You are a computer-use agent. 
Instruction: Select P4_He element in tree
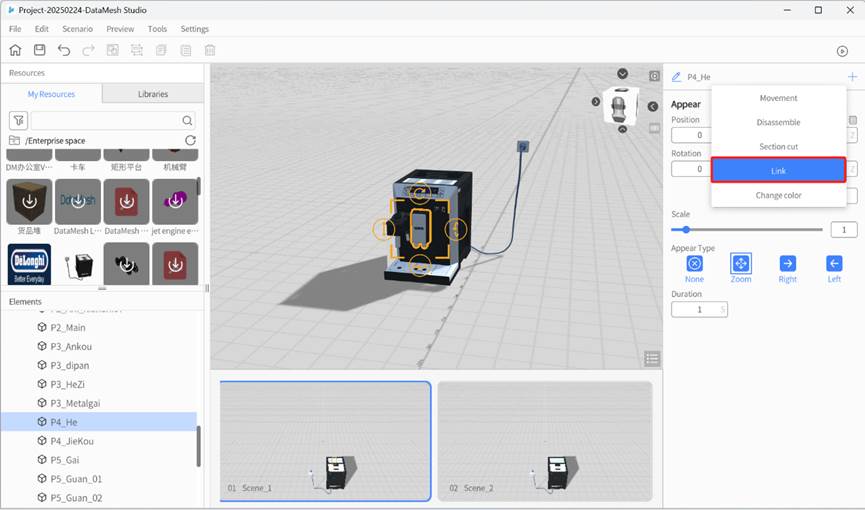pyautogui.click(x=99, y=422)
